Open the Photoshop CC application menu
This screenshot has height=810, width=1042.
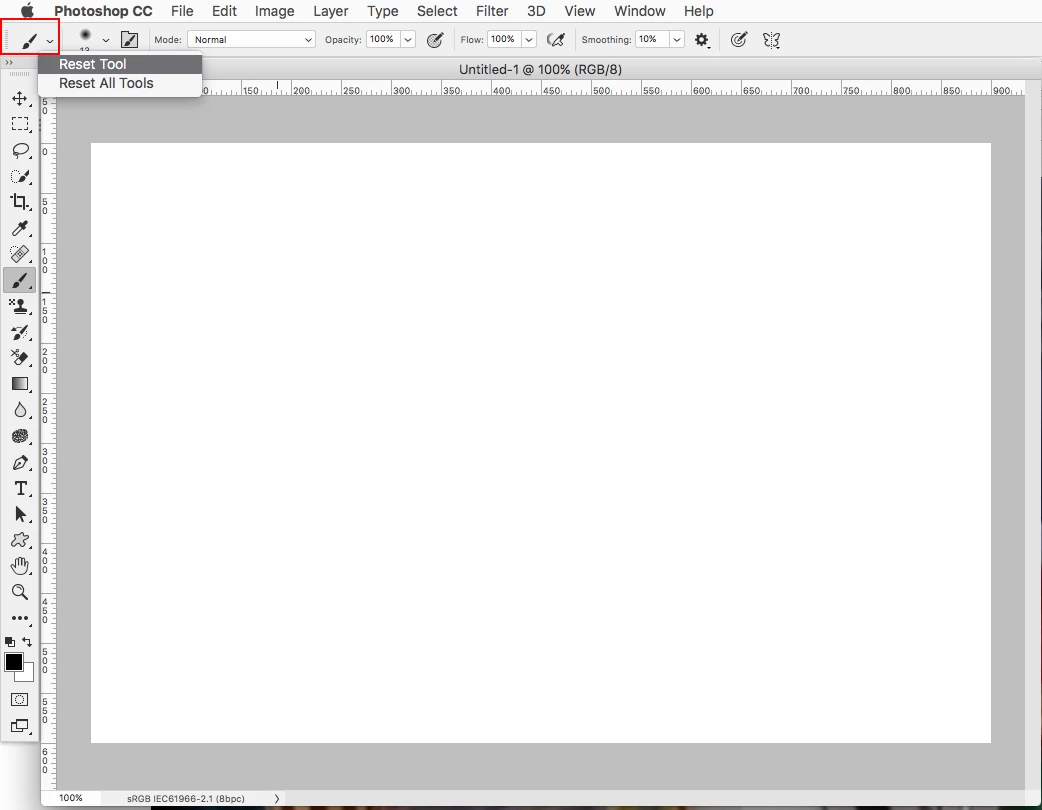point(103,11)
